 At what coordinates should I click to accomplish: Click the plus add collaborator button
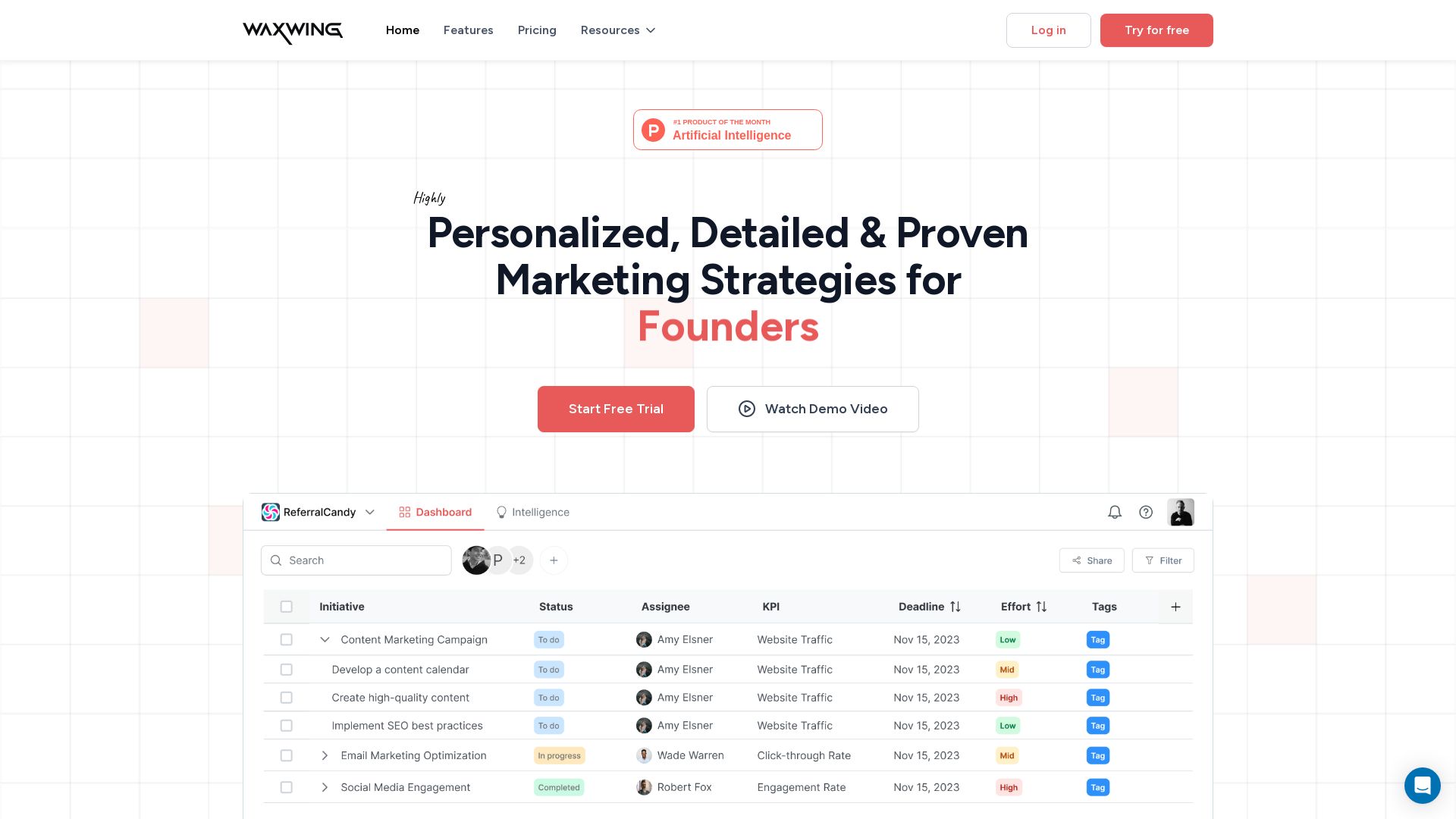click(554, 559)
